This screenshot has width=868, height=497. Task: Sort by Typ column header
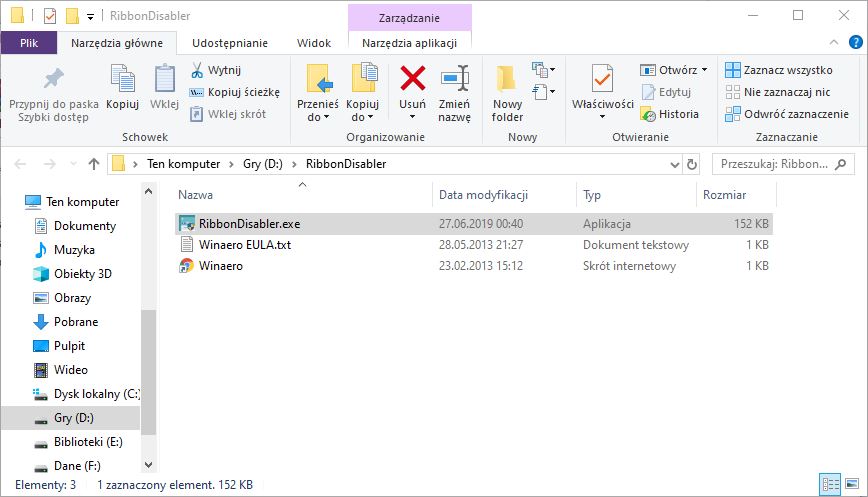[x=636, y=195]
